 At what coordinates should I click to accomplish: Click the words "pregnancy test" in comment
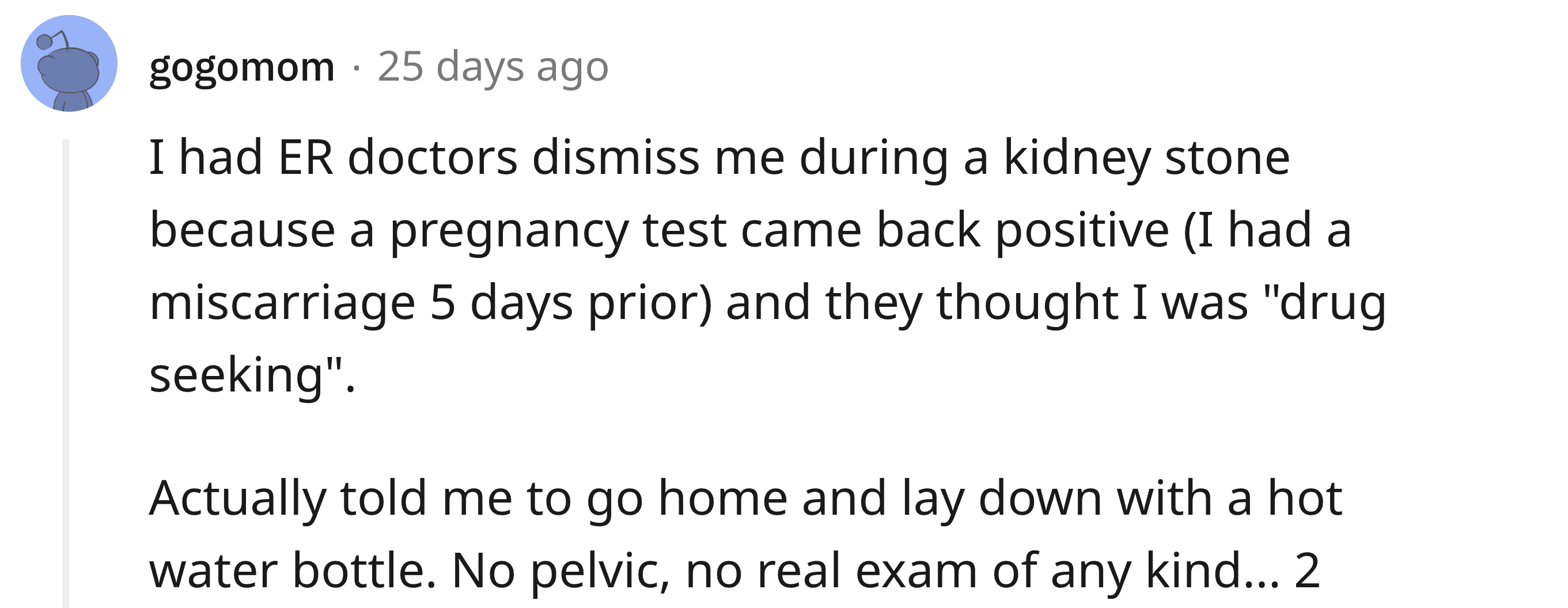click(558, 233)
